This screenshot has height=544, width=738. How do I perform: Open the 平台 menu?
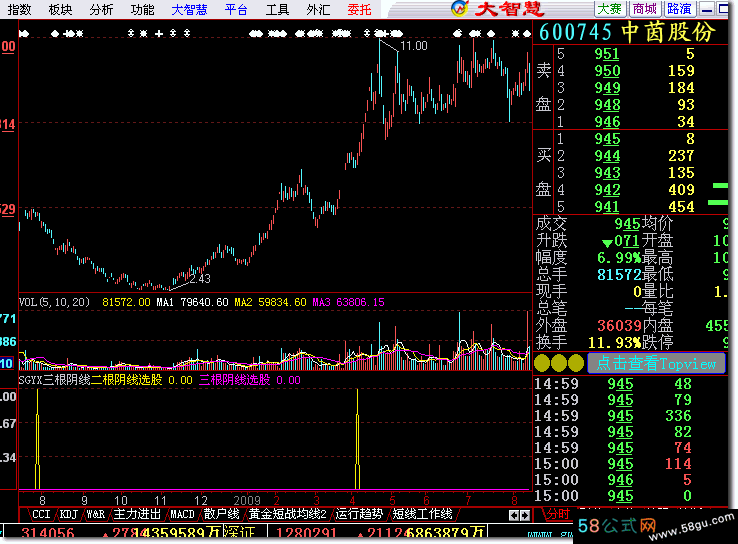[236, 9]
